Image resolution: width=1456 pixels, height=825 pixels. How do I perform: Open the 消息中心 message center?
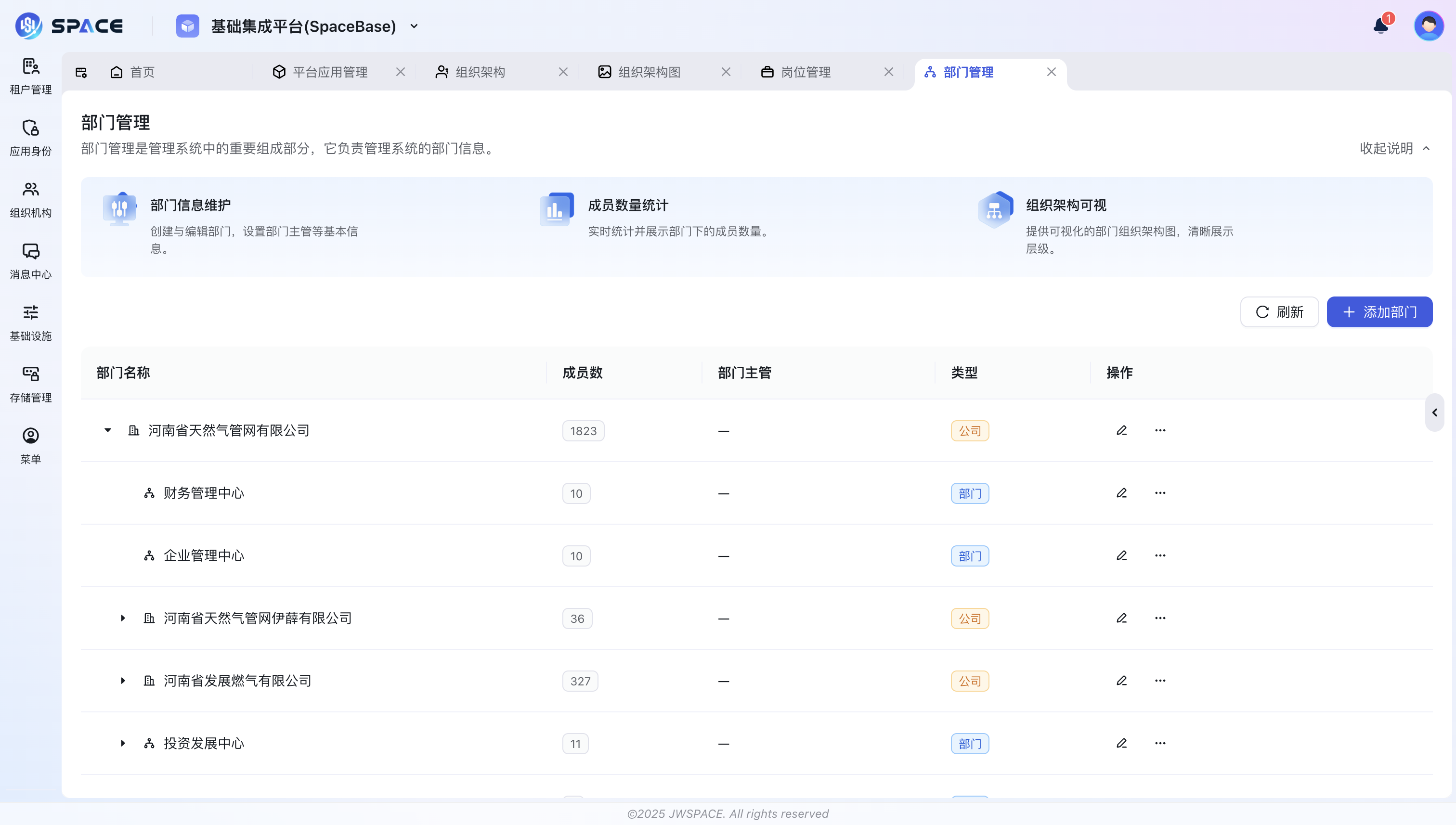click(30, 261)
